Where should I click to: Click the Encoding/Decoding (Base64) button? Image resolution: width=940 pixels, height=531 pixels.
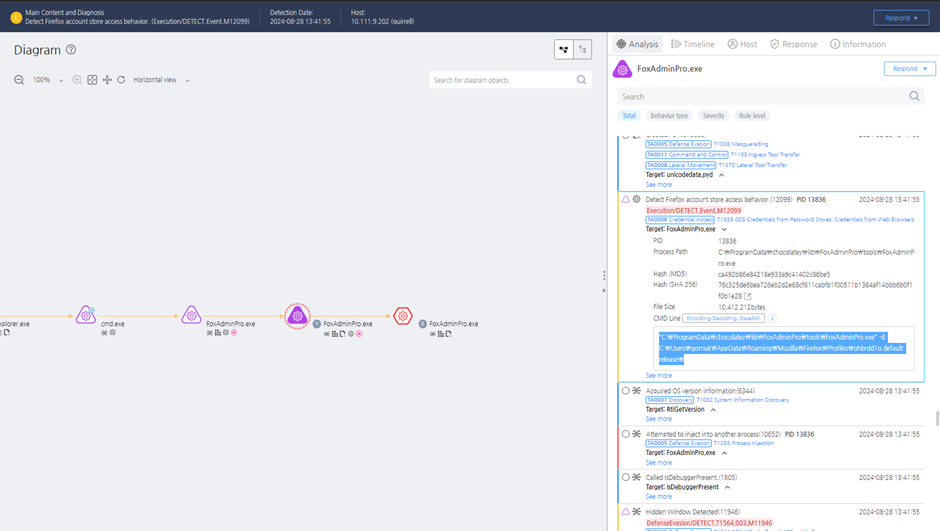click(x=723, y=318)
